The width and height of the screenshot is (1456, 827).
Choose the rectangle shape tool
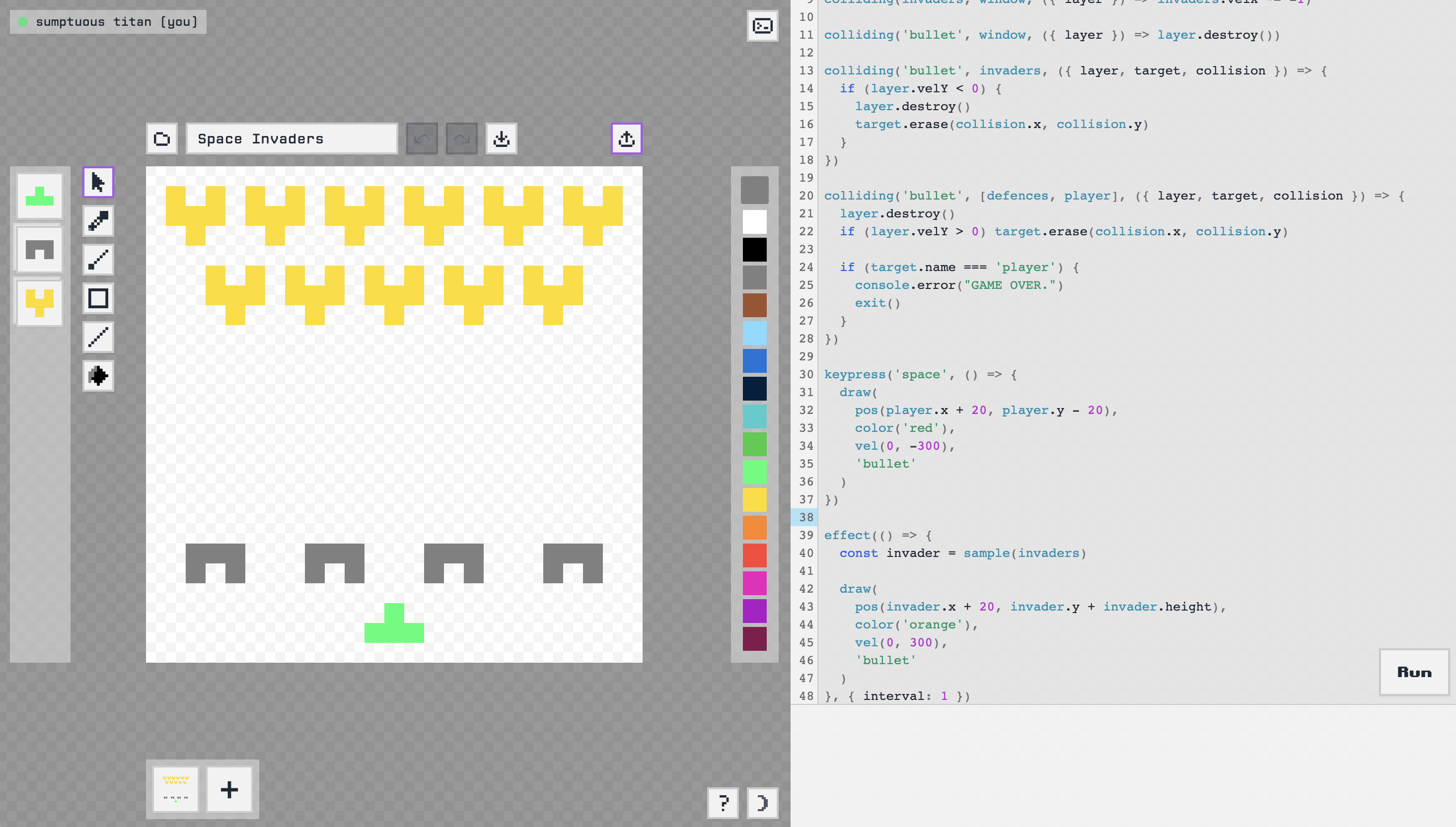point(98,298)
